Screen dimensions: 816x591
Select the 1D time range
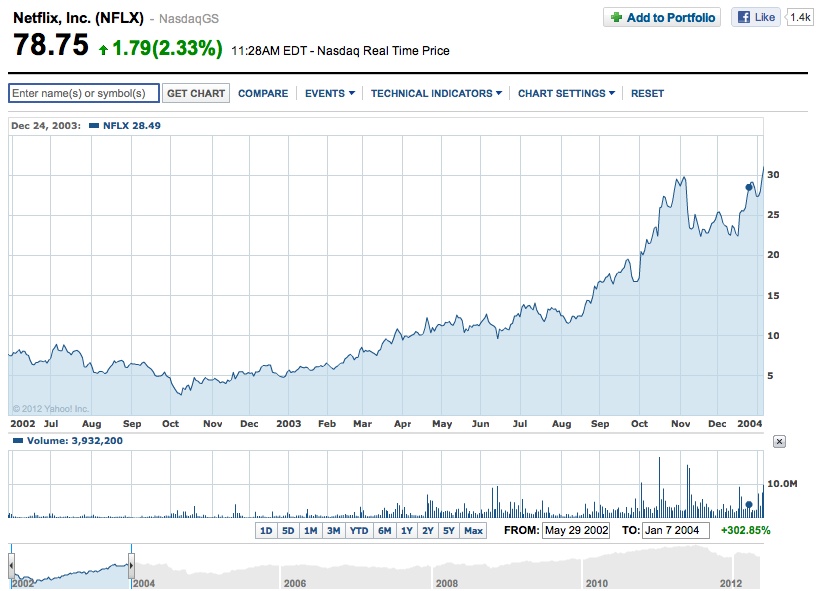[266, 531]
